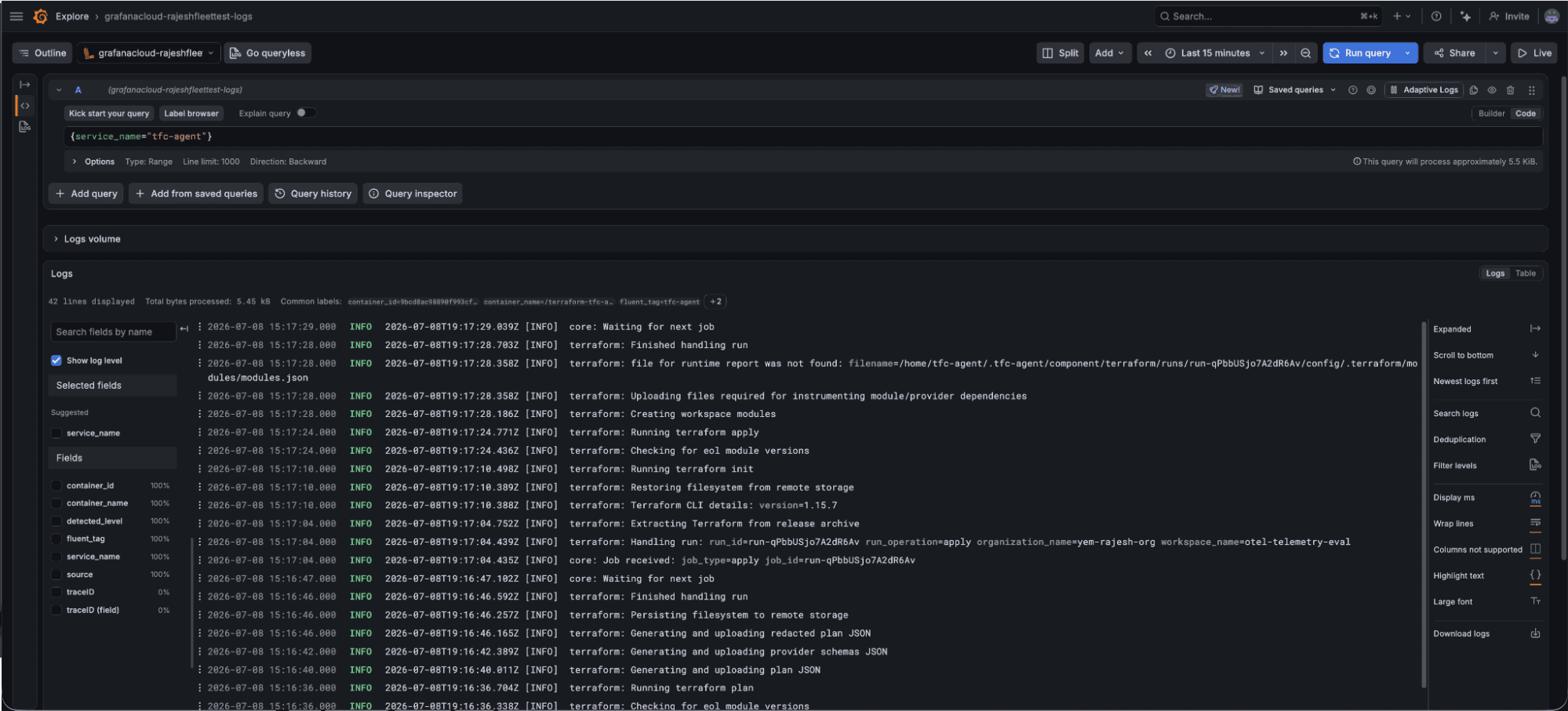The image size is (1568, 711).
Task: Collapse the fields panel arrow
Action: pos(184,329)
